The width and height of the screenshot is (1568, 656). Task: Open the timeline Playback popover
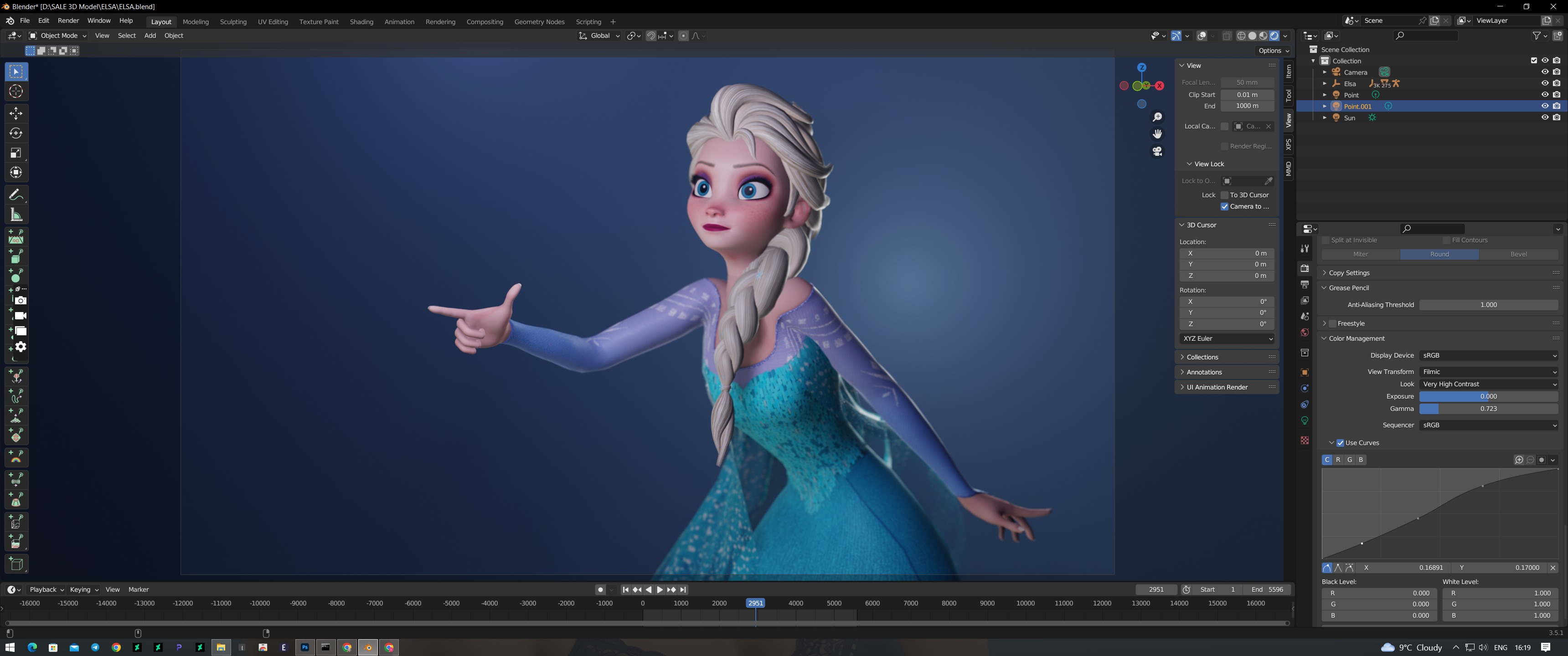pos(46,589)
